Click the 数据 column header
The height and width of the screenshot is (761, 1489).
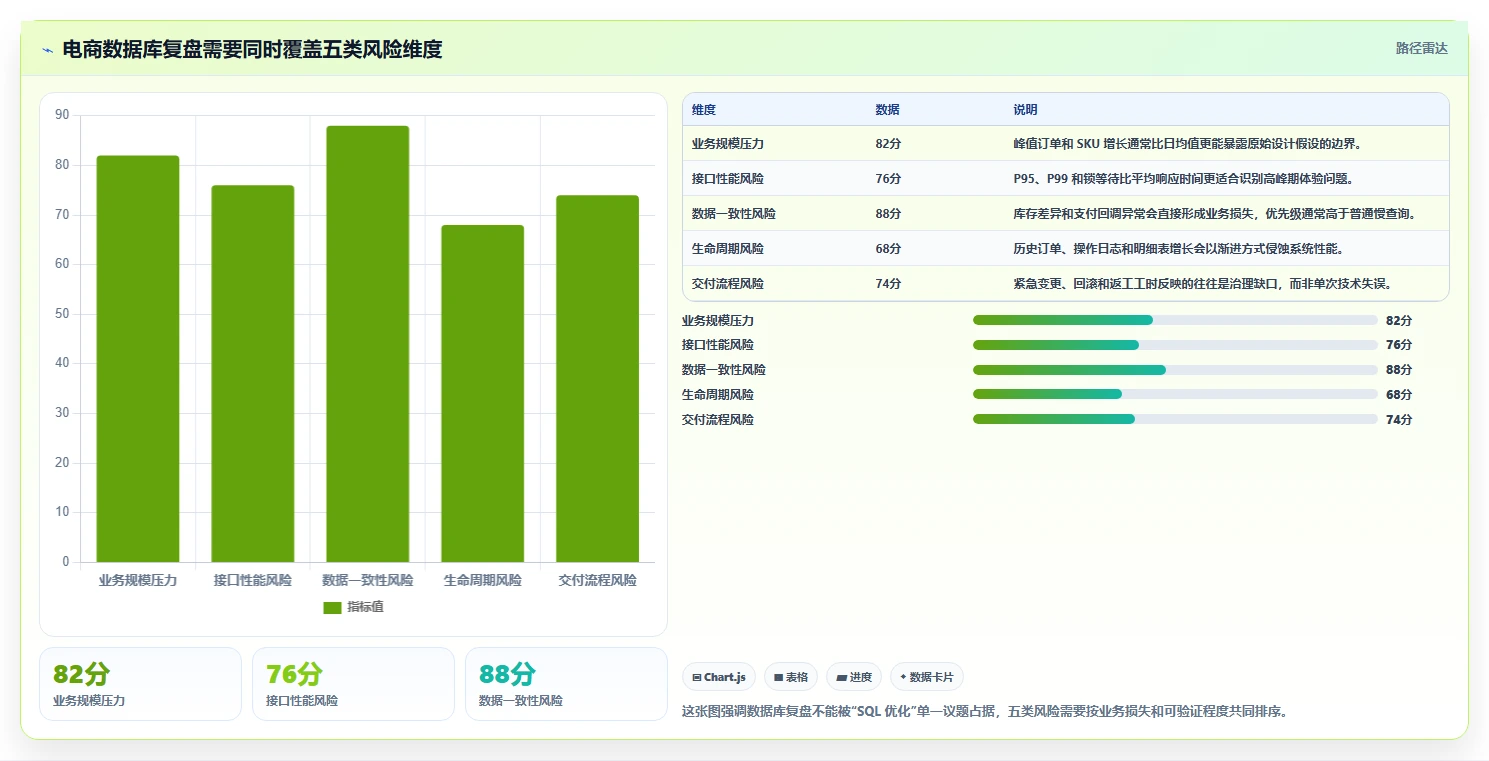pos(887,110)
